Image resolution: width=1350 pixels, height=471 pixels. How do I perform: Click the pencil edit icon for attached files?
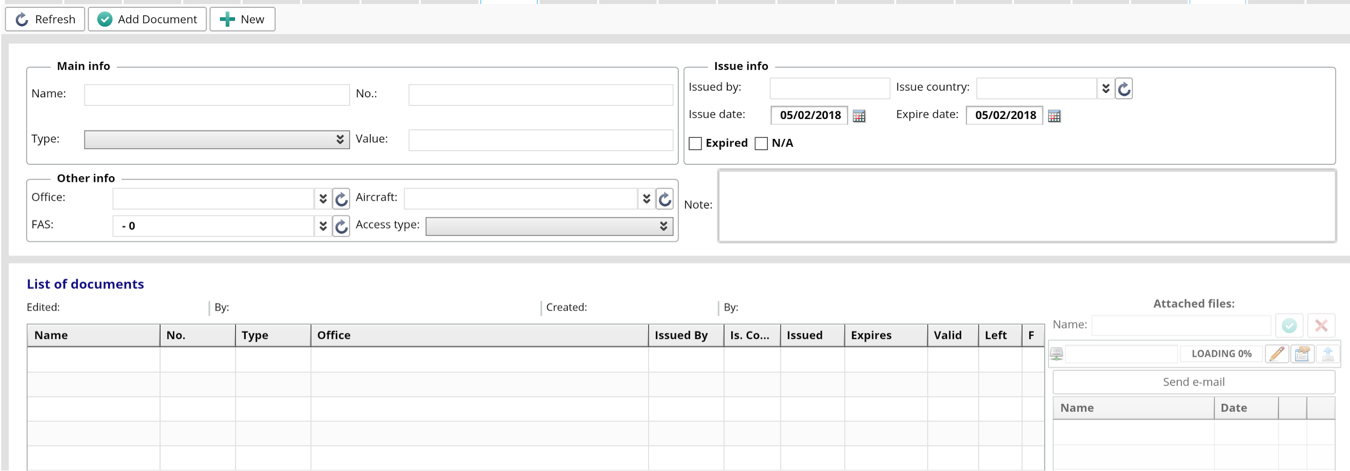[1277, 354]
